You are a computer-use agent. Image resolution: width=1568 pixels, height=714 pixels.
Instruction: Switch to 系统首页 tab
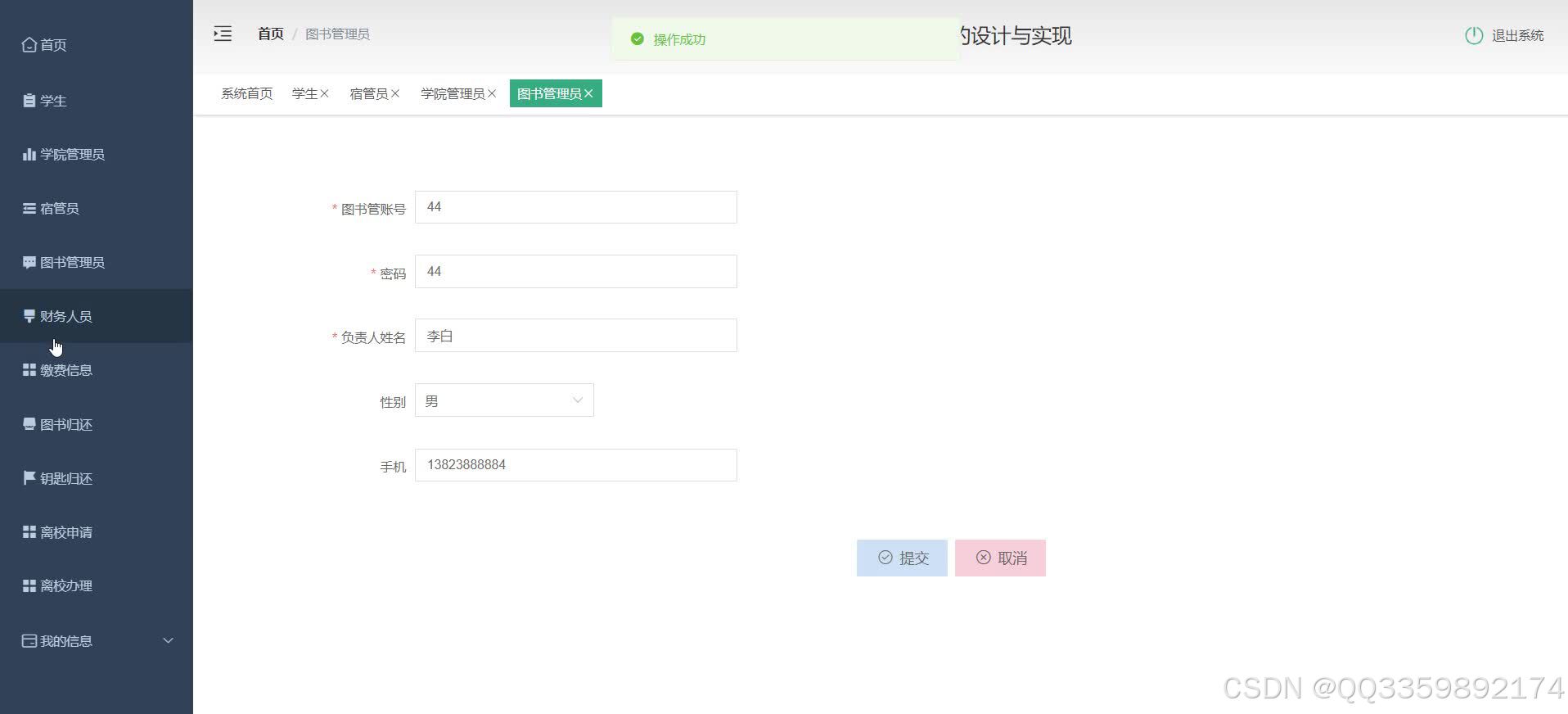point(246,93)
